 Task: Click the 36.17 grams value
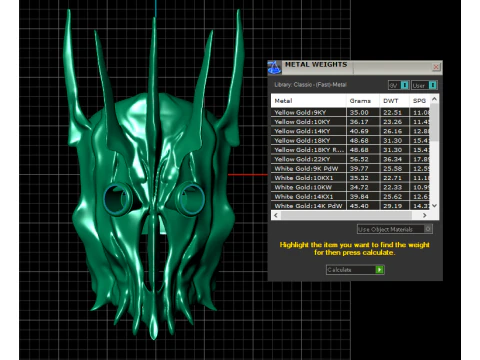coord(359,122)
